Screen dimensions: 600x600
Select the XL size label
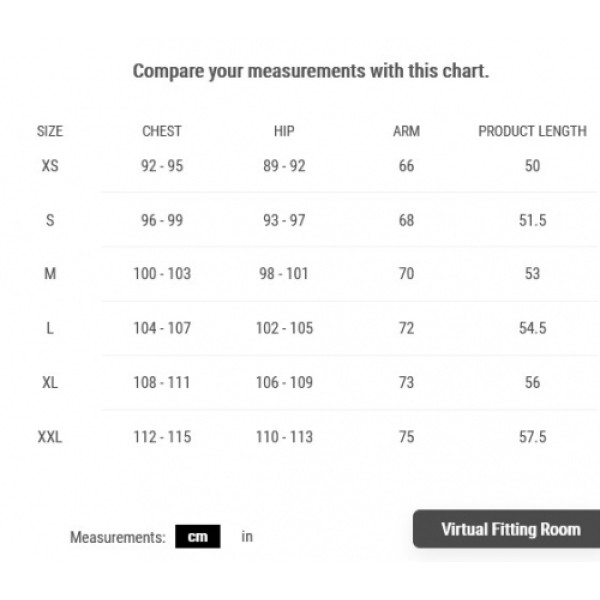[x=50, y=382]
